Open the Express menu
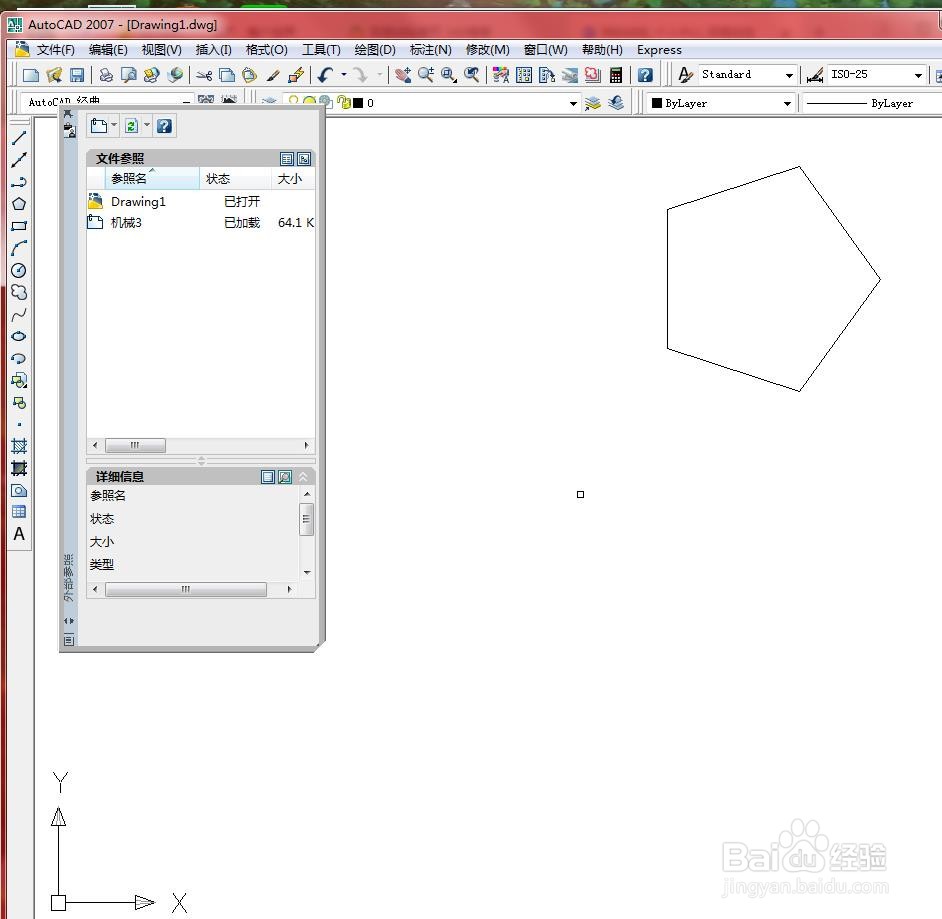Screen dimensions: 942x919 coord(659,50)
